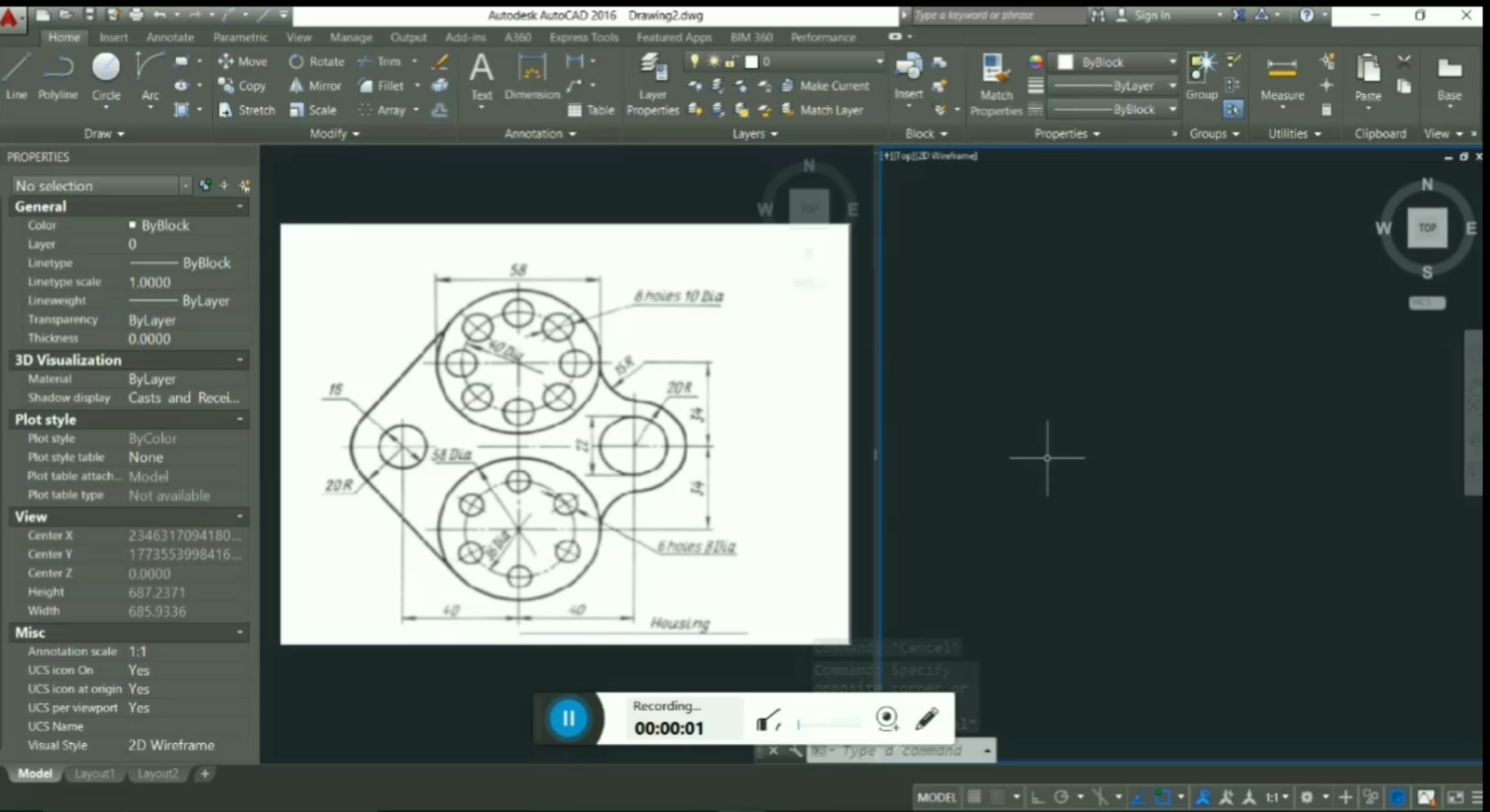Click the Group tool
The height and width of the screenshot is (812, 1490).
point(1201,76)
